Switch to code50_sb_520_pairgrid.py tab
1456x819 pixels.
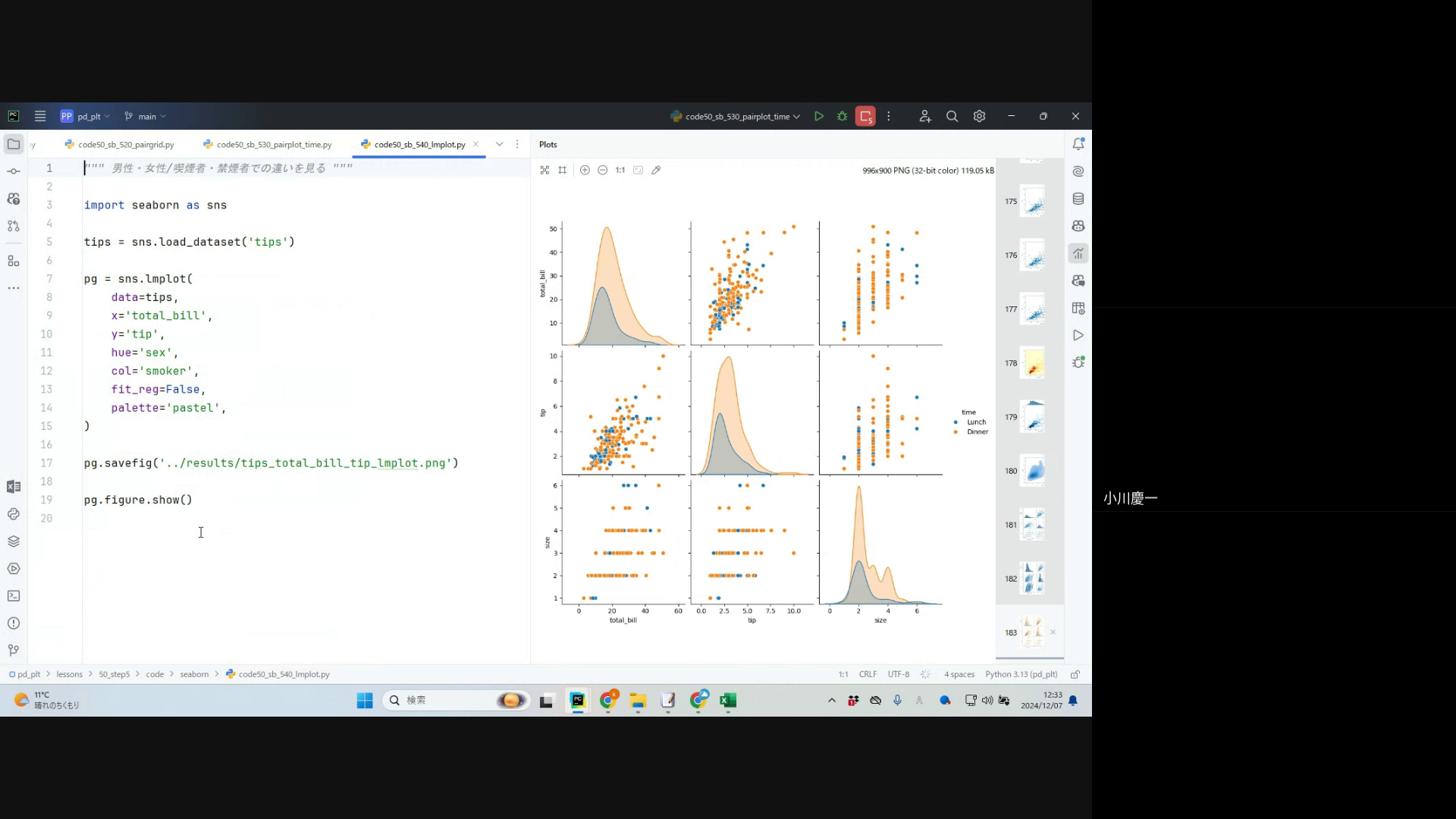coord(125,144)
